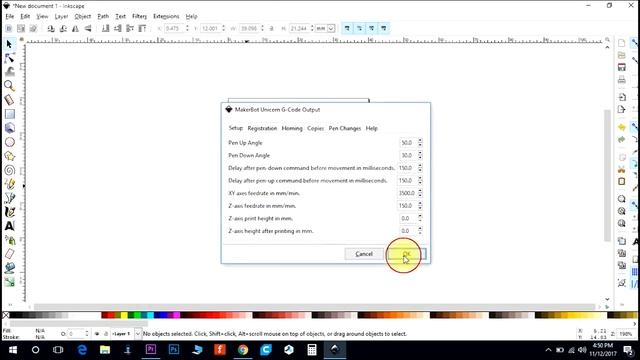
Task: Select the Text tool
Action: click(9, 226)
